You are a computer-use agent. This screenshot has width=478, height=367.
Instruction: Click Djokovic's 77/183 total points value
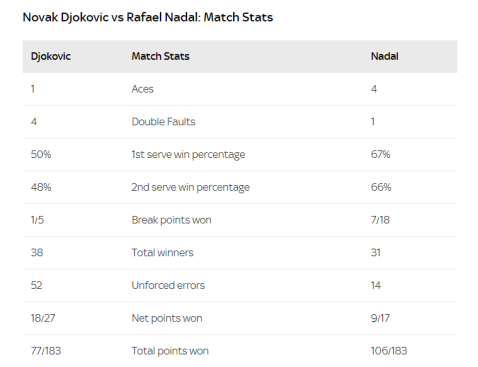point(46,351)
